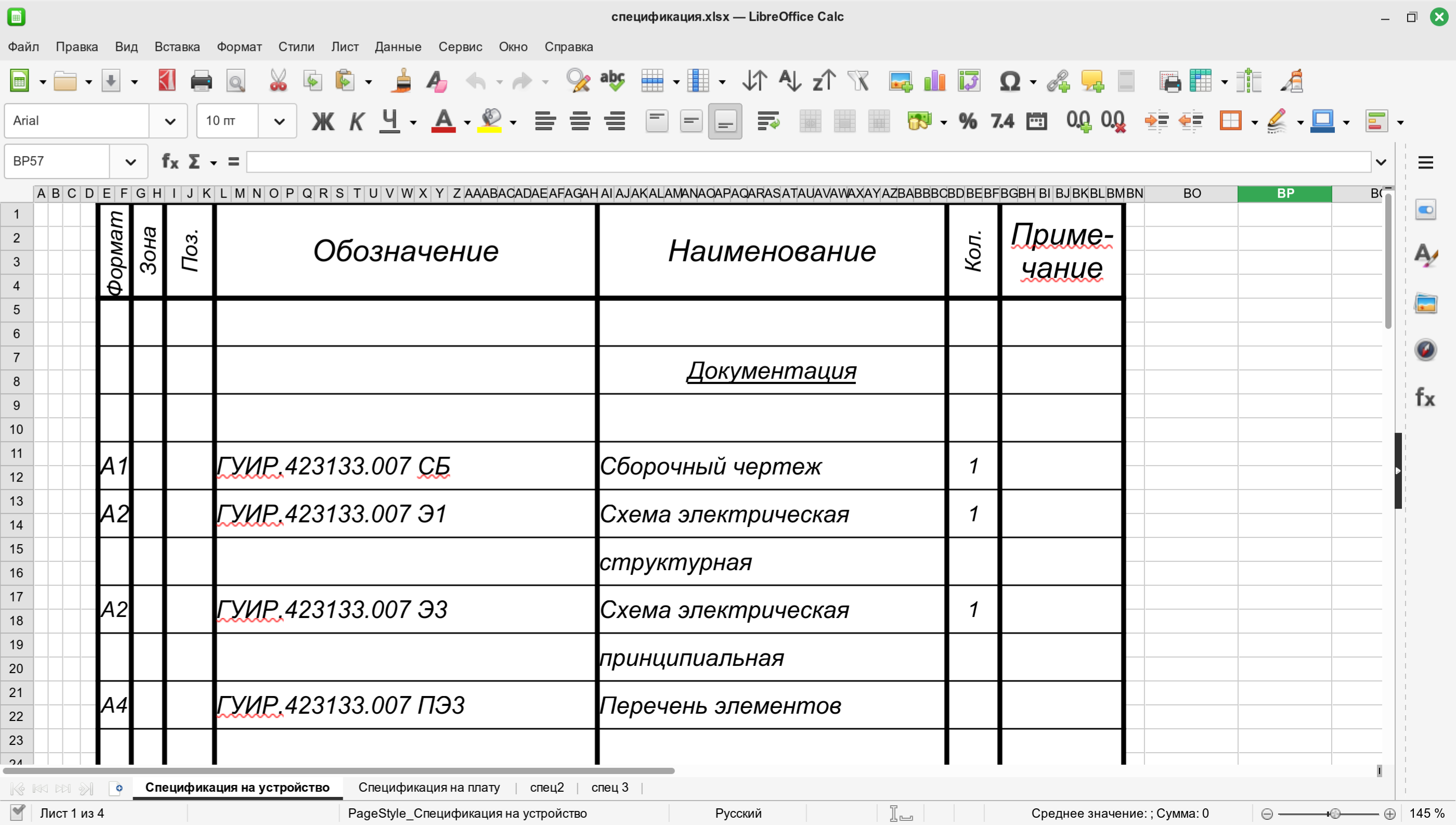1456x825 pixels.
Task: Click the Export as PDF icon
Action: point(166,81)
